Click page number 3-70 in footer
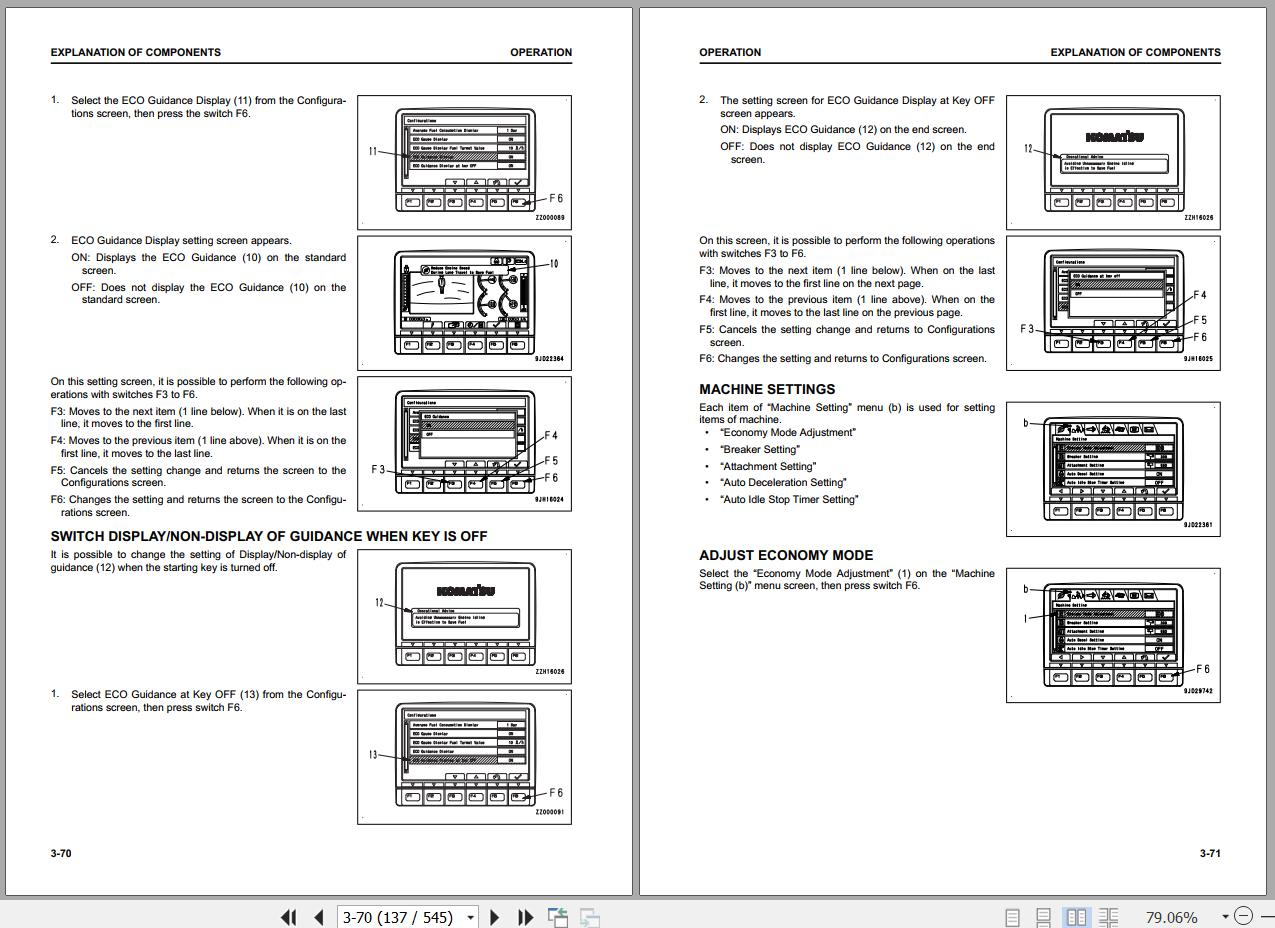The image size is (1275, 928). point(61,853)
